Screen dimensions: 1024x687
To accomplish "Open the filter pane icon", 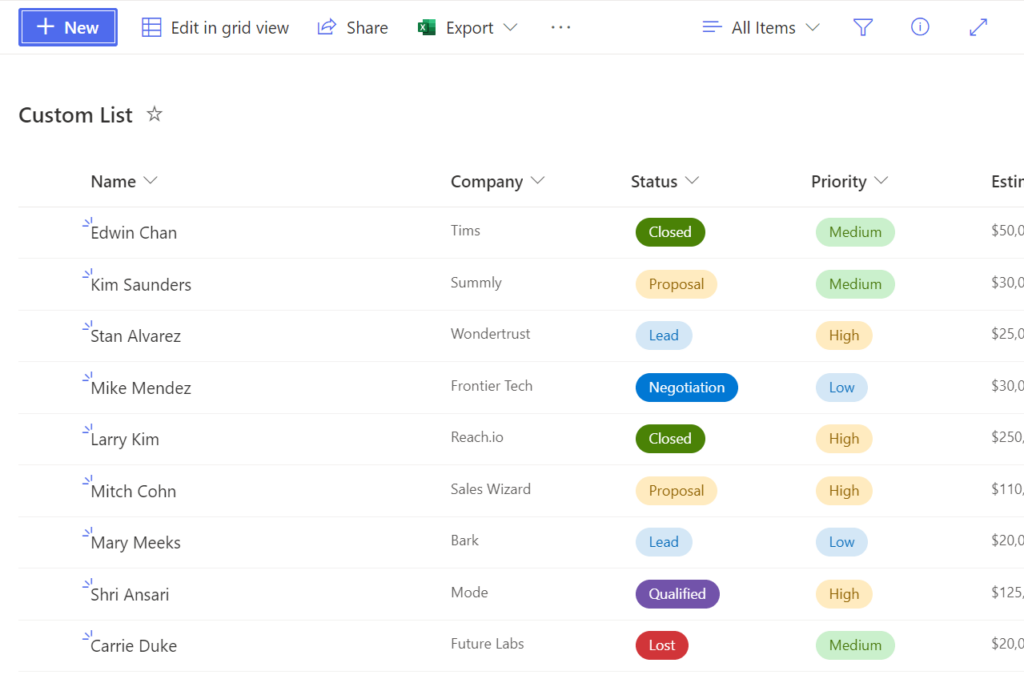I will [x=863, y=27].
